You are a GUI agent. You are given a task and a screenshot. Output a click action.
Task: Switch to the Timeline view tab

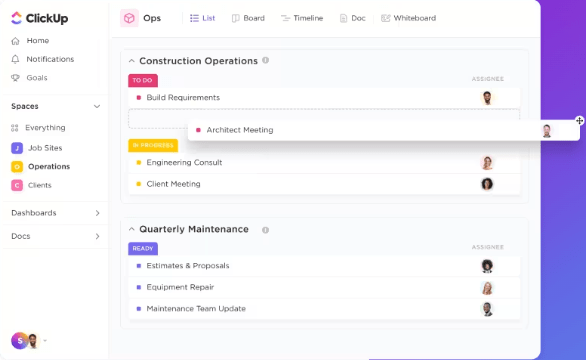point(302,18)
